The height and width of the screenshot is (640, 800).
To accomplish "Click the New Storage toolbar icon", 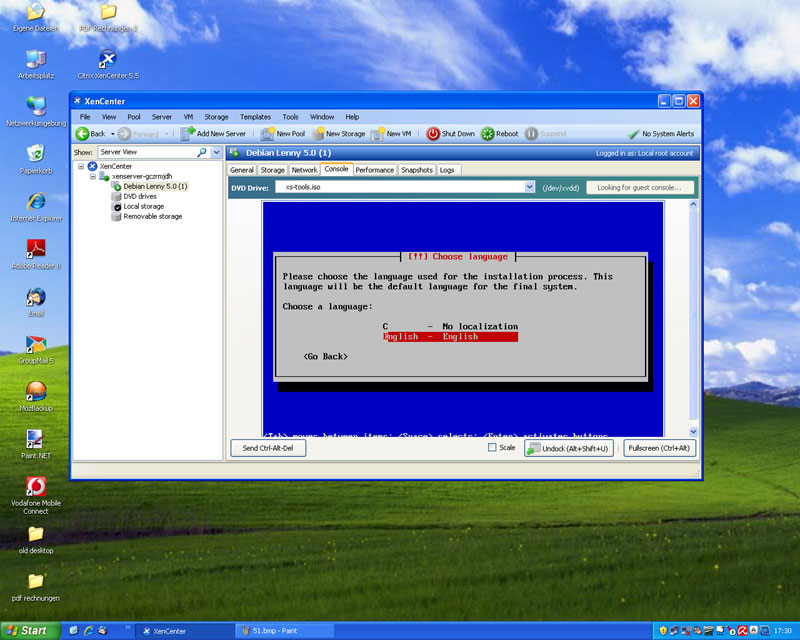I will click(318, 134).
